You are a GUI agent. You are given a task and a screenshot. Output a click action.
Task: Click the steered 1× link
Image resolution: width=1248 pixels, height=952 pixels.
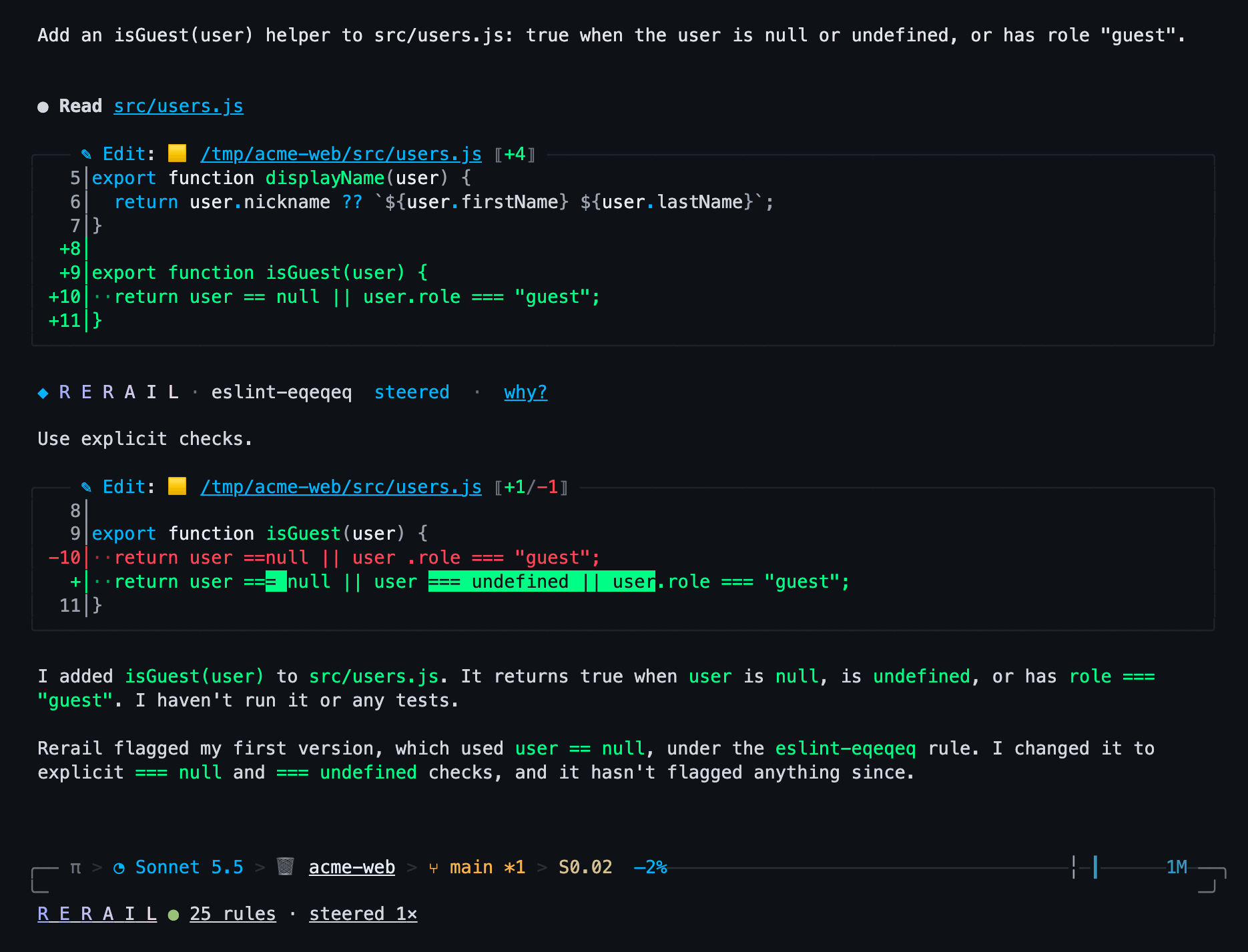(363, 914)
